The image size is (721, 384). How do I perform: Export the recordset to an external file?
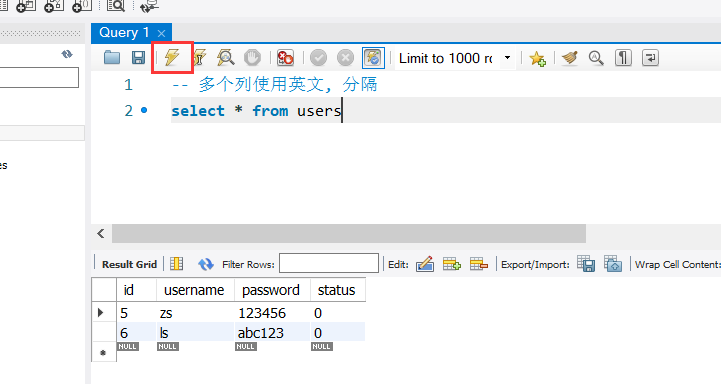click(x=586, y=264)
